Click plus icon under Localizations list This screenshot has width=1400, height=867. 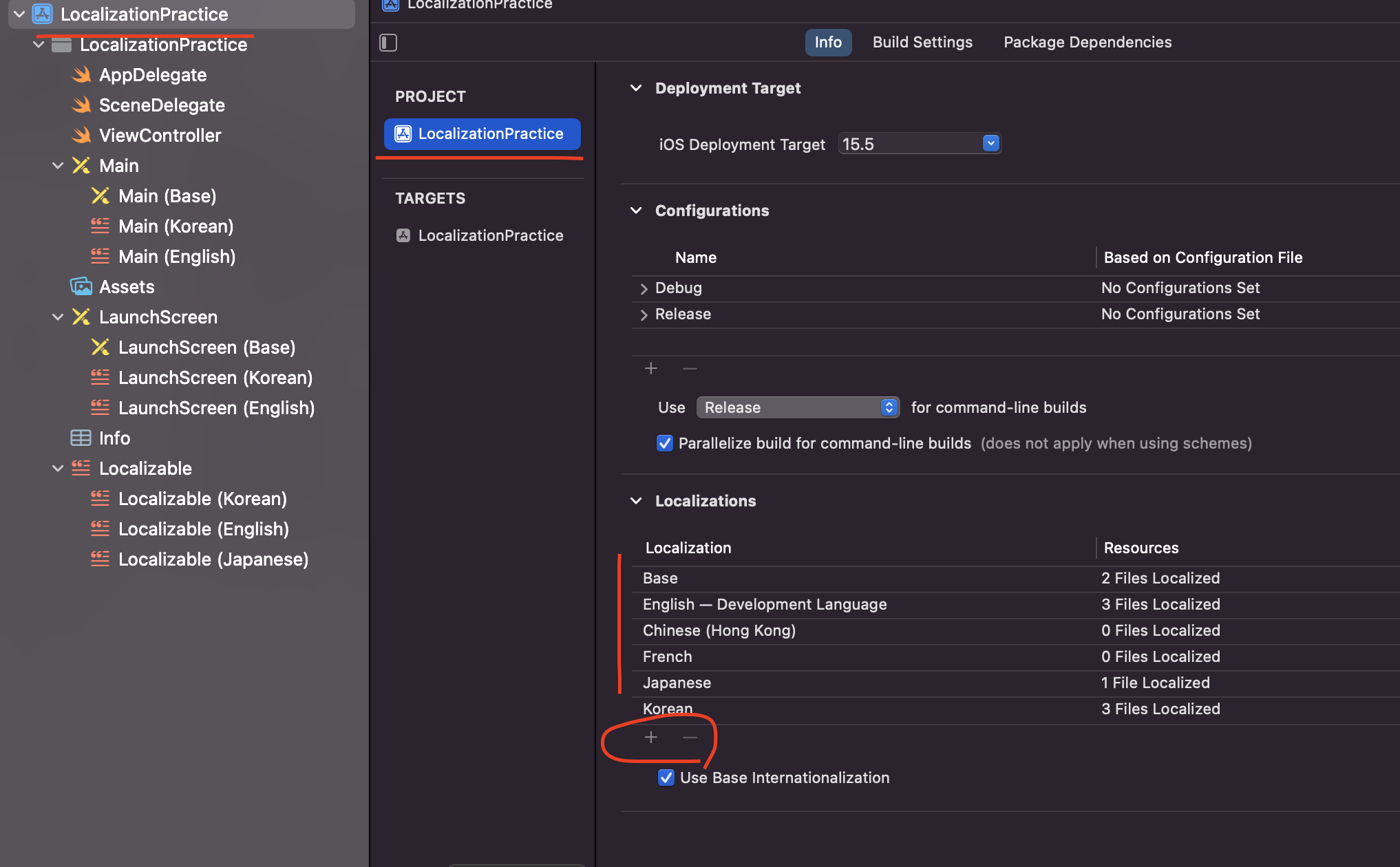tap(651, 738)
